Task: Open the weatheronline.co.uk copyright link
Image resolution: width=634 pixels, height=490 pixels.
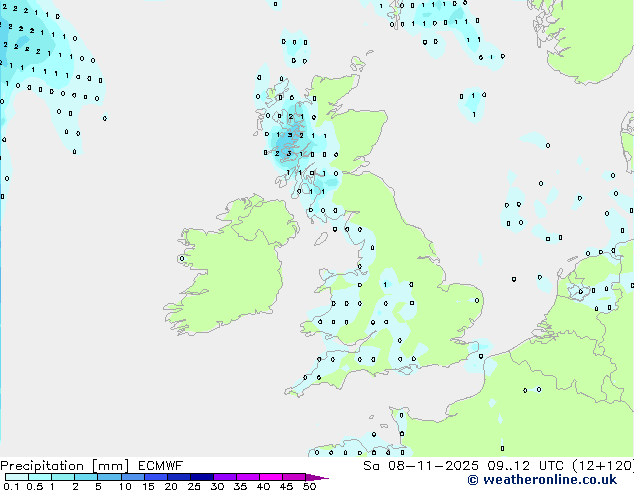Action: click(x=534, y=479)
